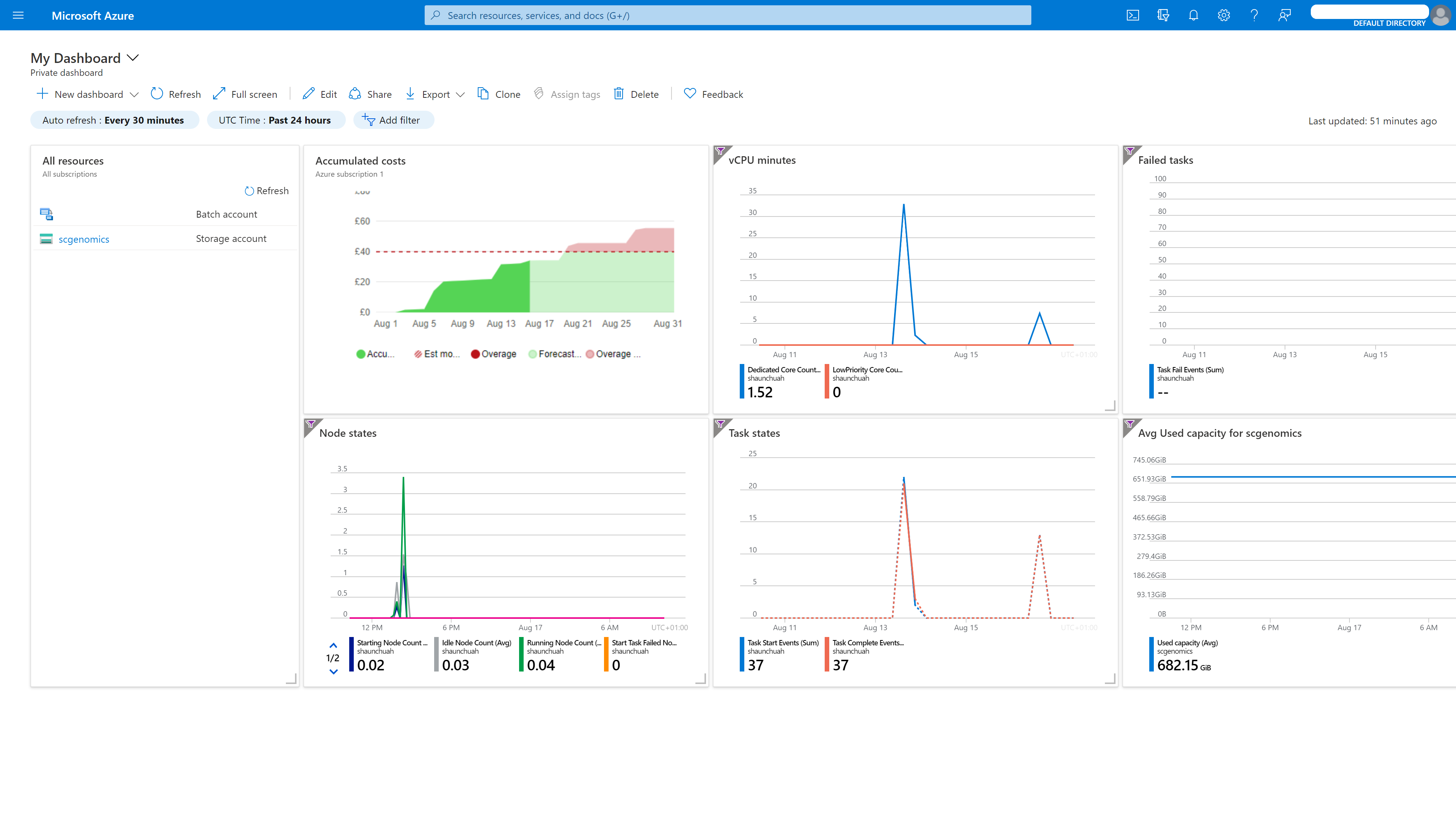Click the top bar feedback person icon
This screenshot has height=819, width=1456.
tap(1284, 15)
